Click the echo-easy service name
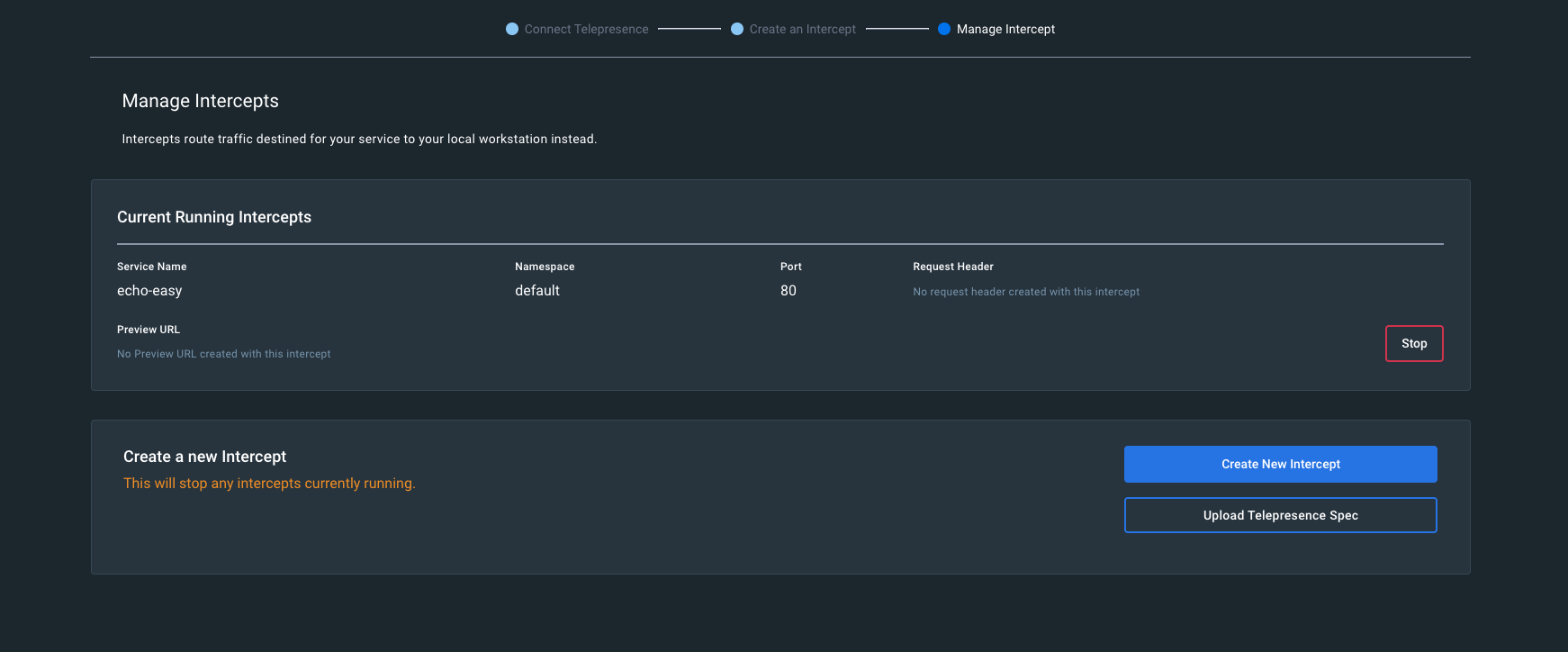 [x=149, y=291]
